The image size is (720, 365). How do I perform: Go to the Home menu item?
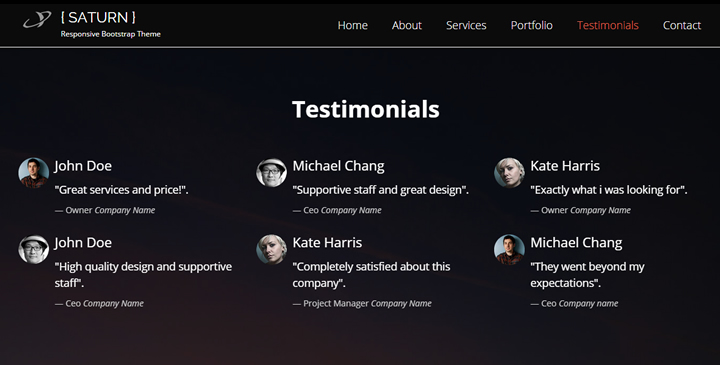pyautogui.click(x=353, y=25)
